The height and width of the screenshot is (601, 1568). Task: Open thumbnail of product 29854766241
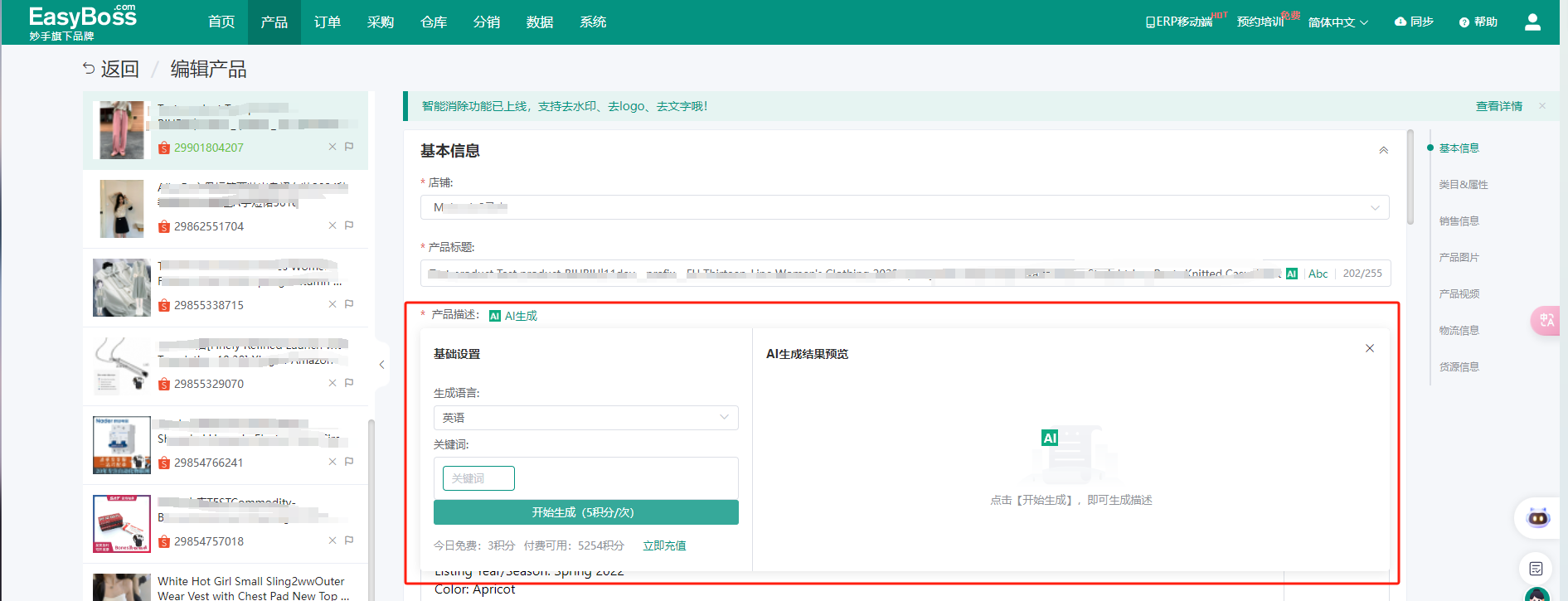click(121, 445)
